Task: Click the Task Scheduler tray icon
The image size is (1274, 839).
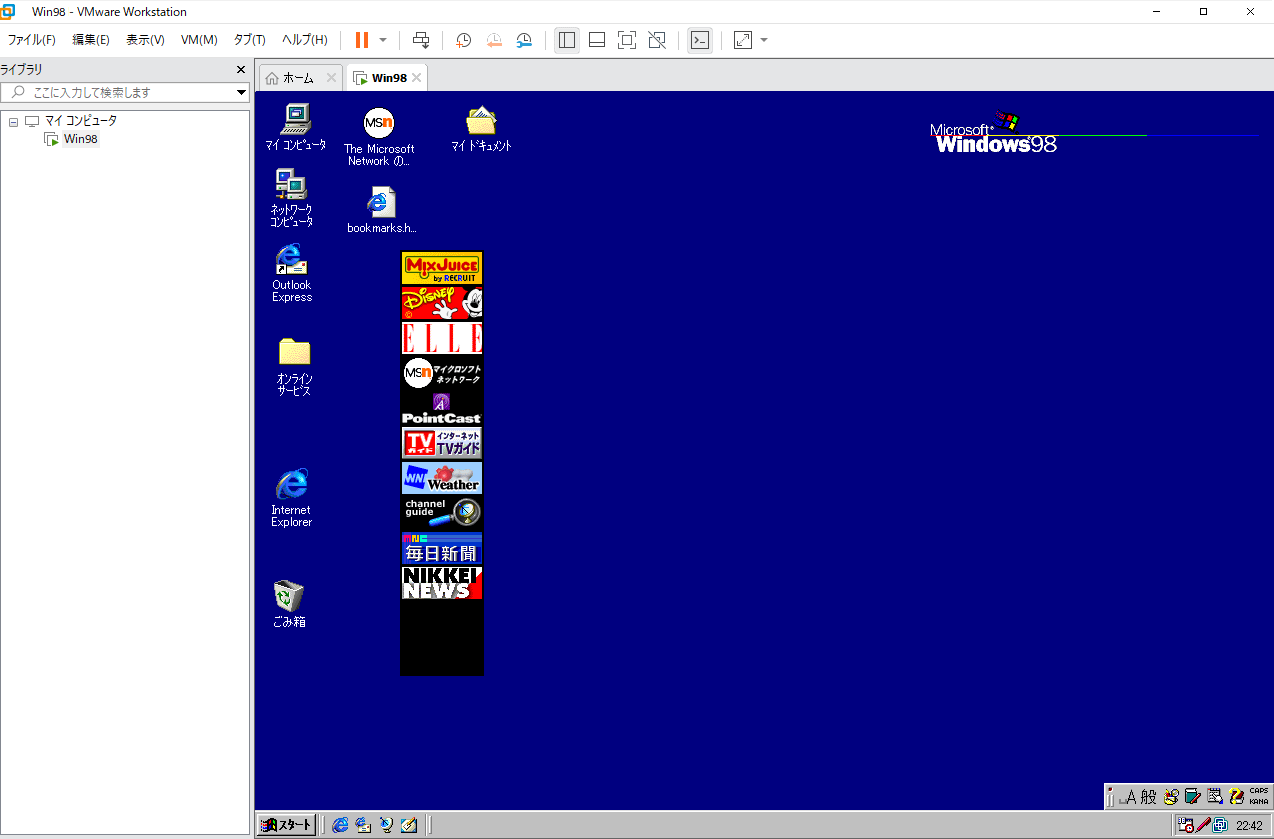Action: pos(1186,825)
